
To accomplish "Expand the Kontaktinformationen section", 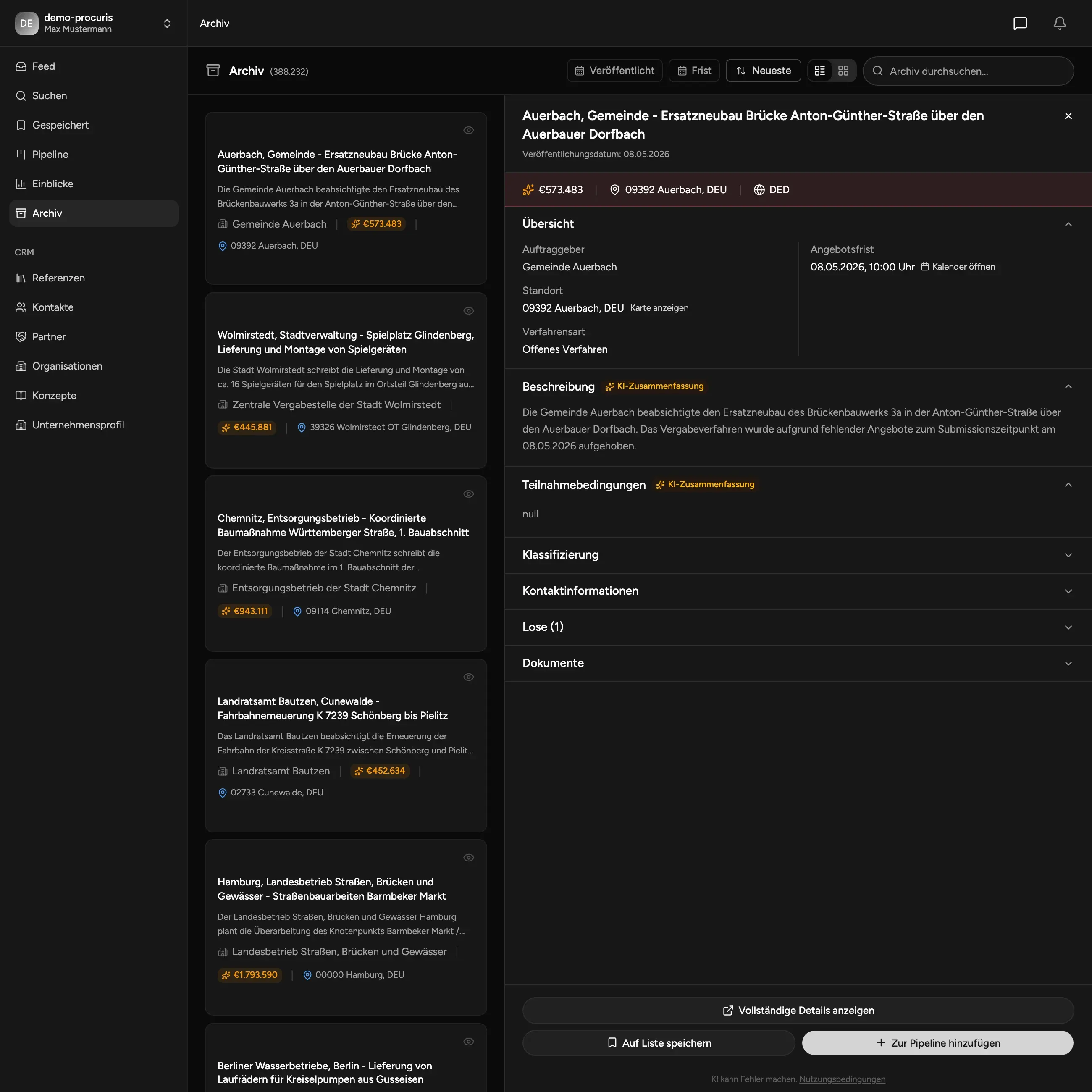I will pos(798,591).
